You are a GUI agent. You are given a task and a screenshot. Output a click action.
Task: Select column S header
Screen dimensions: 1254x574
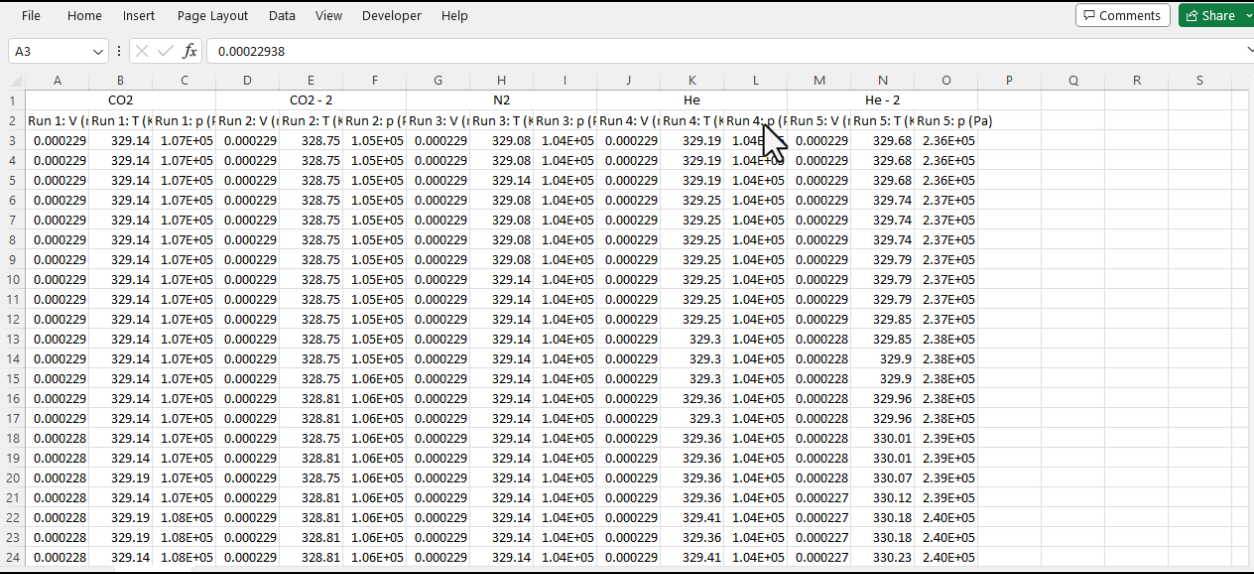coord(1200,81)
